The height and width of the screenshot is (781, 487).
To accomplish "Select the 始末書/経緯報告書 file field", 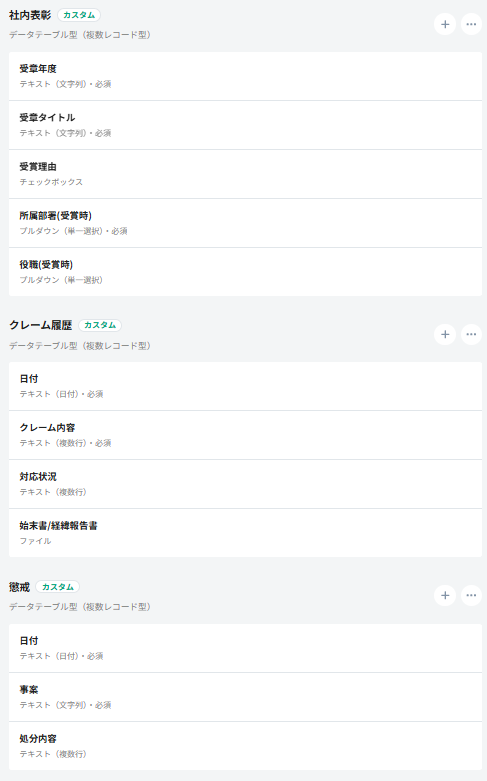I will 245,532.
